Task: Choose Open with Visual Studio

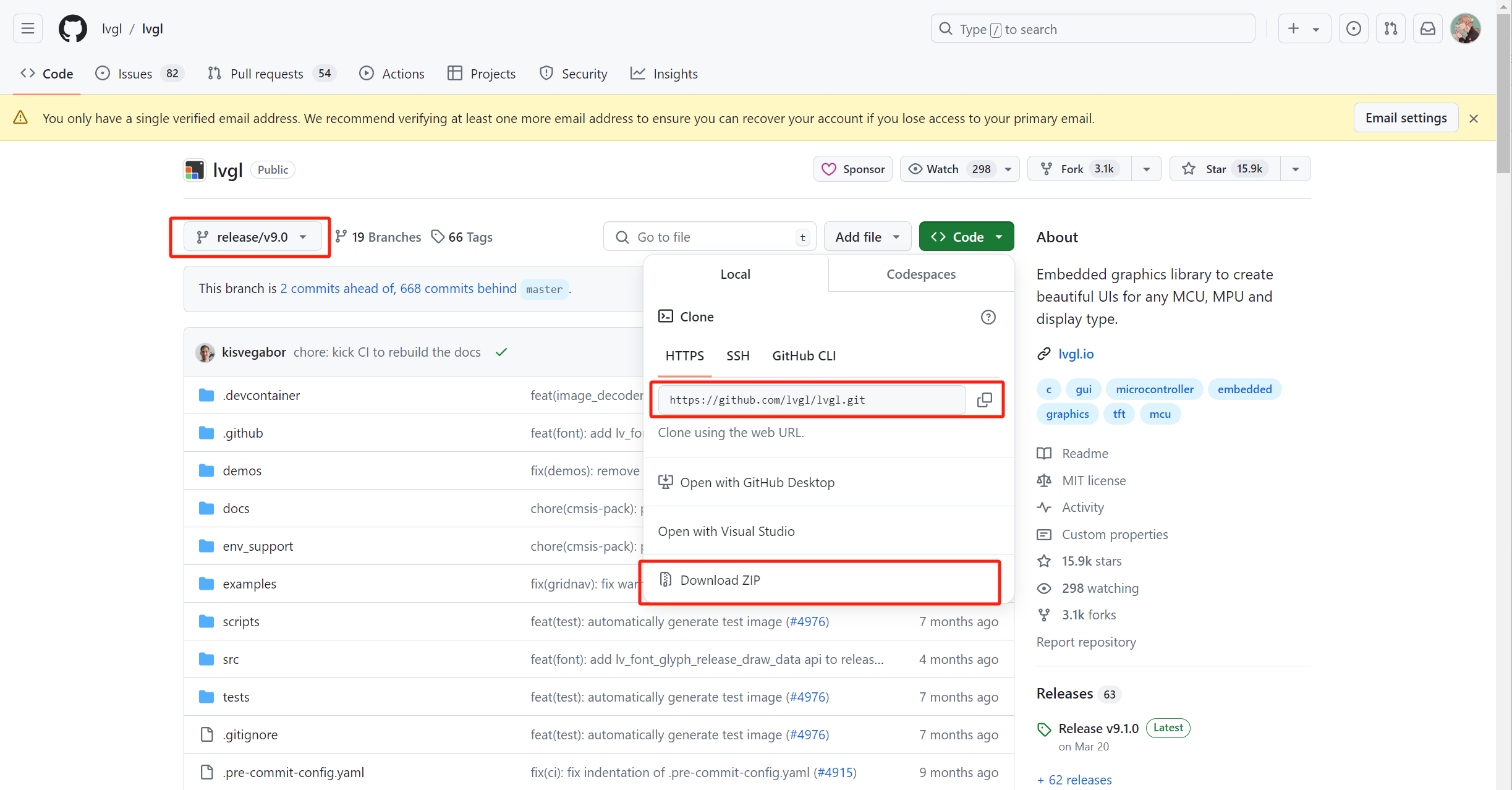Action: pyautogui.click(x=828, y=531)
